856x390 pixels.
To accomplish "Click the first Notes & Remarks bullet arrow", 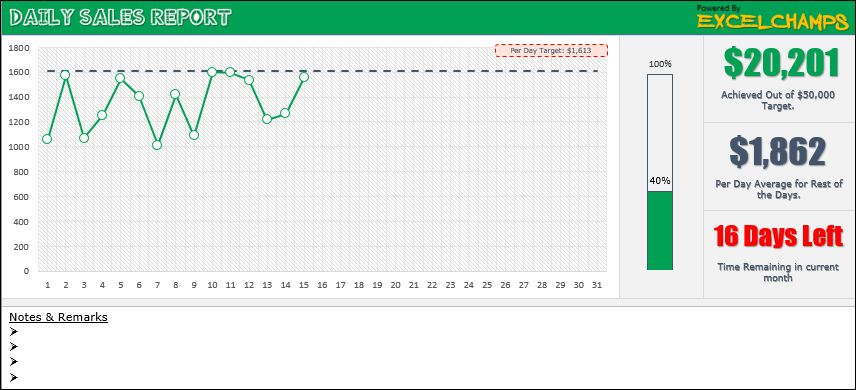I will (x=14, y=331).
